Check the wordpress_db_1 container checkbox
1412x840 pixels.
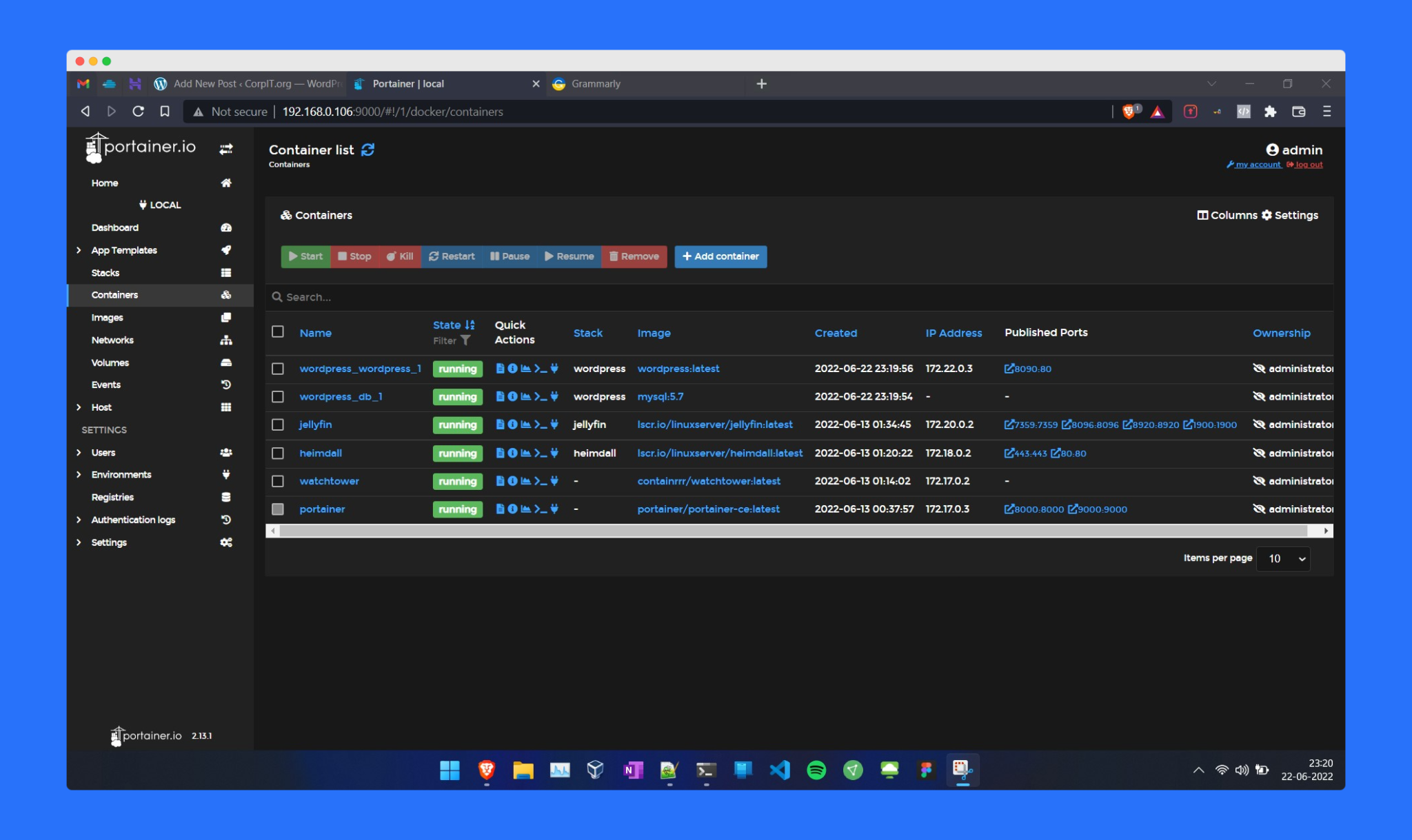click(279, 396)
